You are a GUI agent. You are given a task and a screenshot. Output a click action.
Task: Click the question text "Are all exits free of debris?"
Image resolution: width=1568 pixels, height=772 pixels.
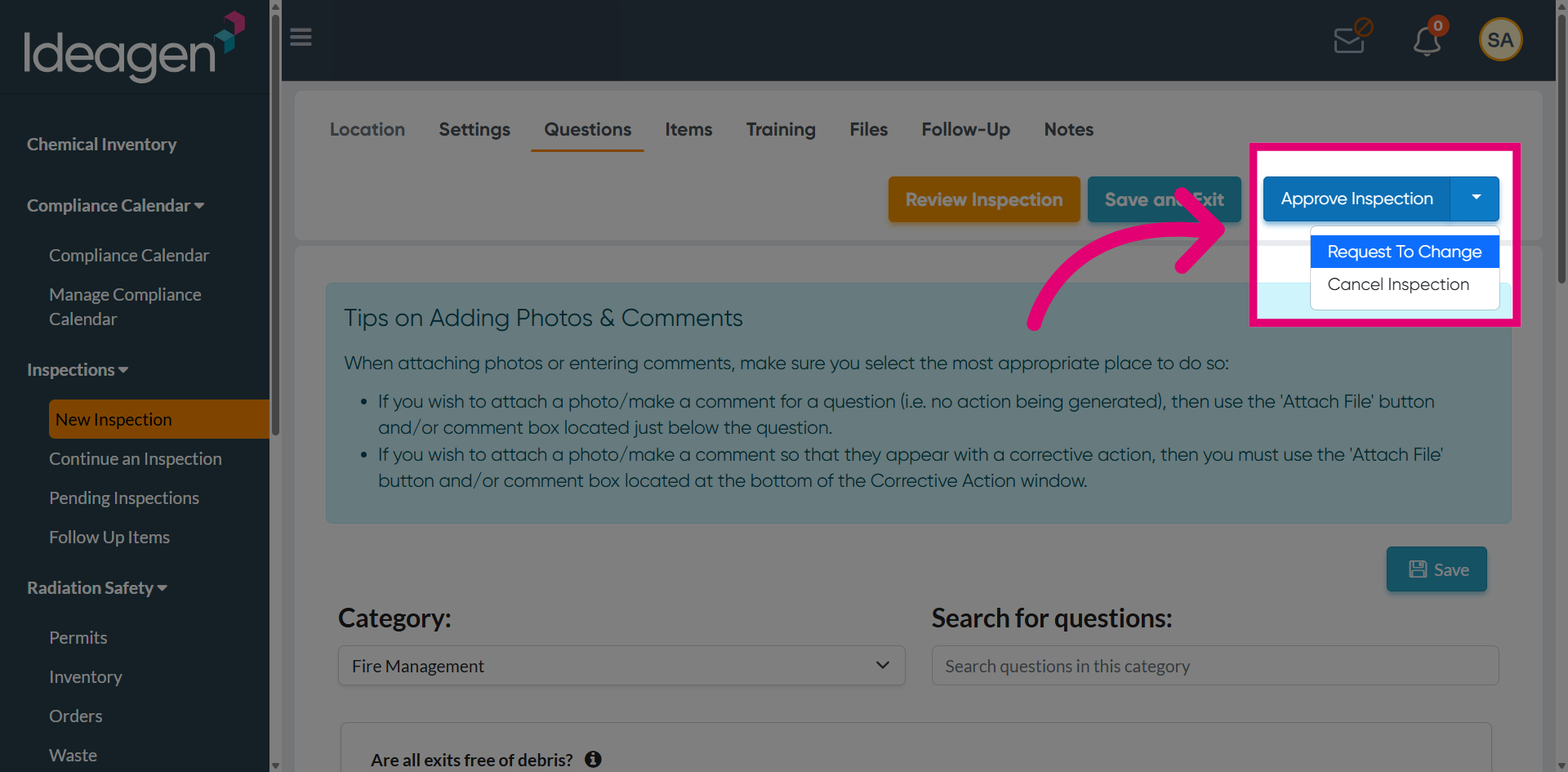[x=472, y=760]
